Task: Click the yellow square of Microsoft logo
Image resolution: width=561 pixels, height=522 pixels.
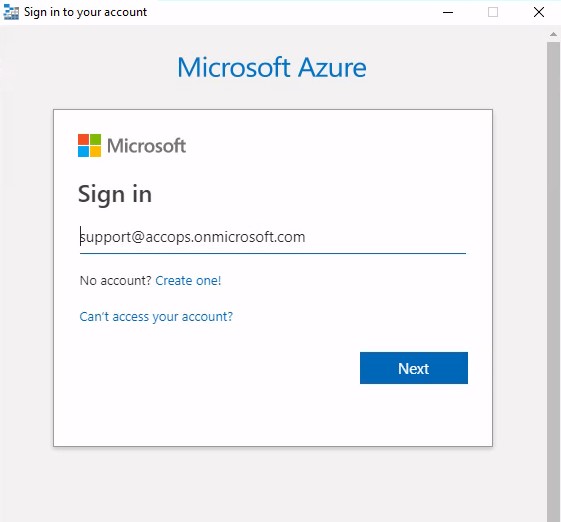Action: click(96, 152)
